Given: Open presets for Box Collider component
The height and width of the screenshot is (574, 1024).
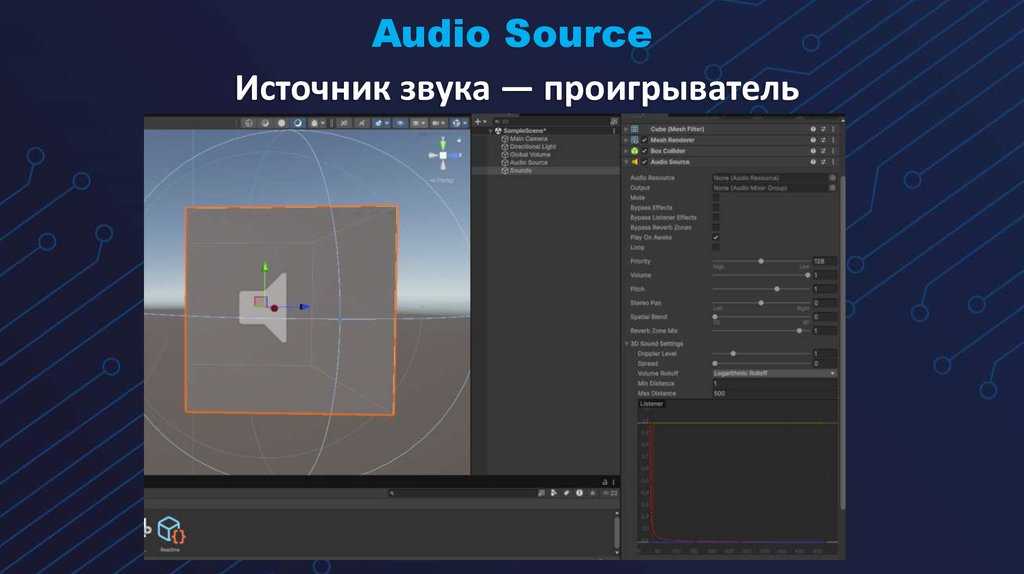Looking at the screenshot, I should coord(823,151).
